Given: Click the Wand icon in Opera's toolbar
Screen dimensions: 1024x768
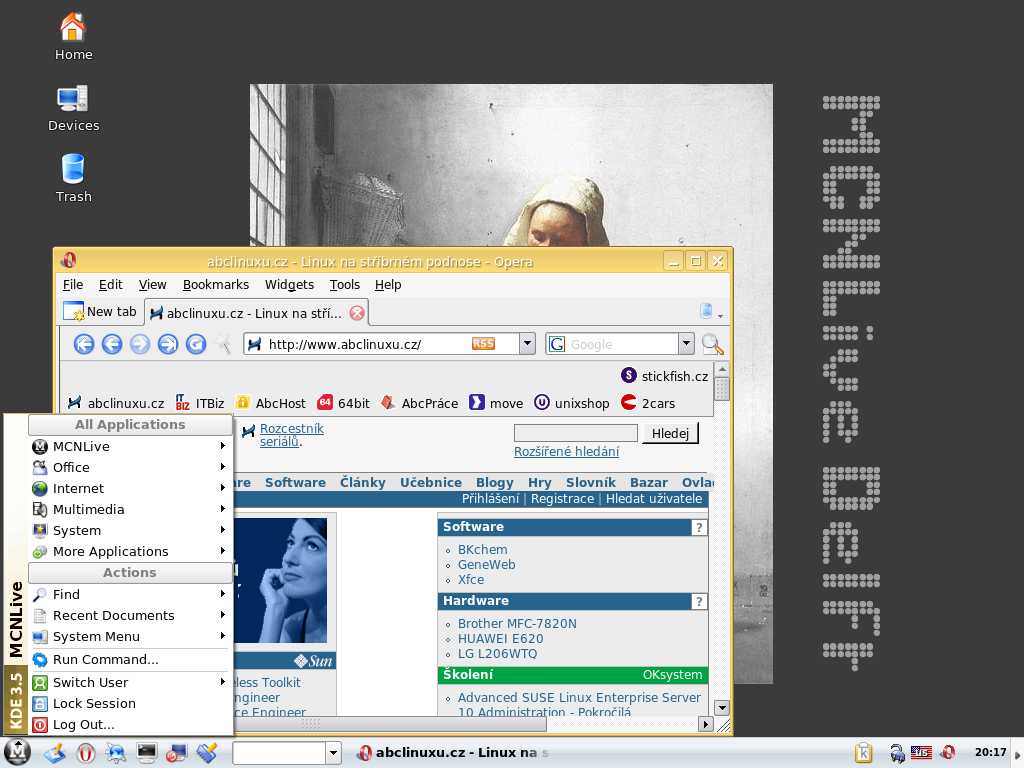Looking at the screenshot, I should pos(223,344).
